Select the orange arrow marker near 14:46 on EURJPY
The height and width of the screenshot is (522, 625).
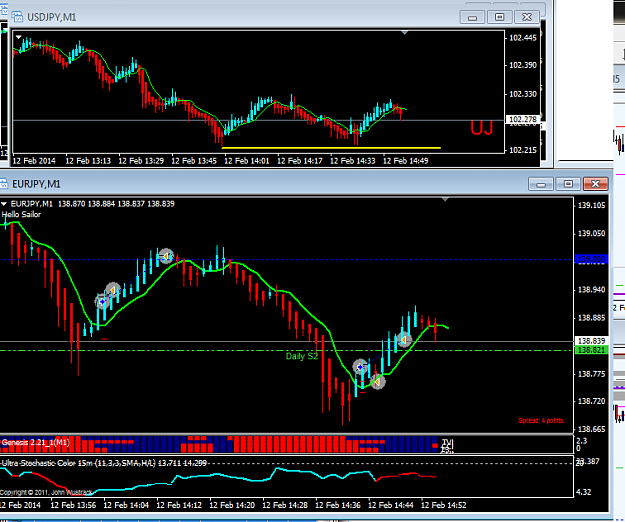click(404, 340)
